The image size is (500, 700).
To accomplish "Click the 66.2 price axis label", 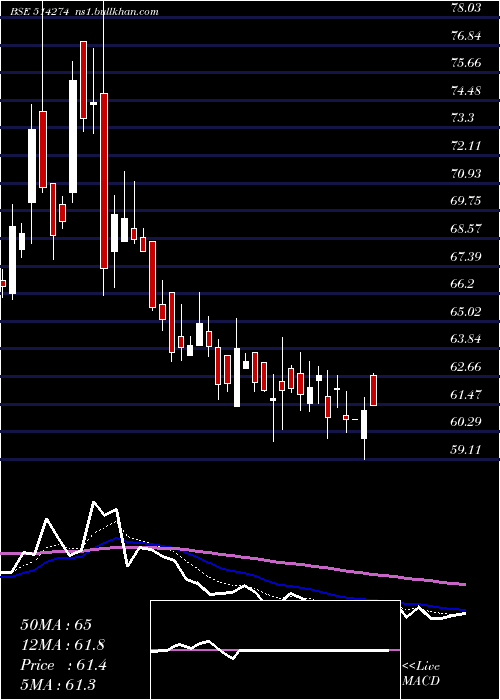I will pos(463,284).
